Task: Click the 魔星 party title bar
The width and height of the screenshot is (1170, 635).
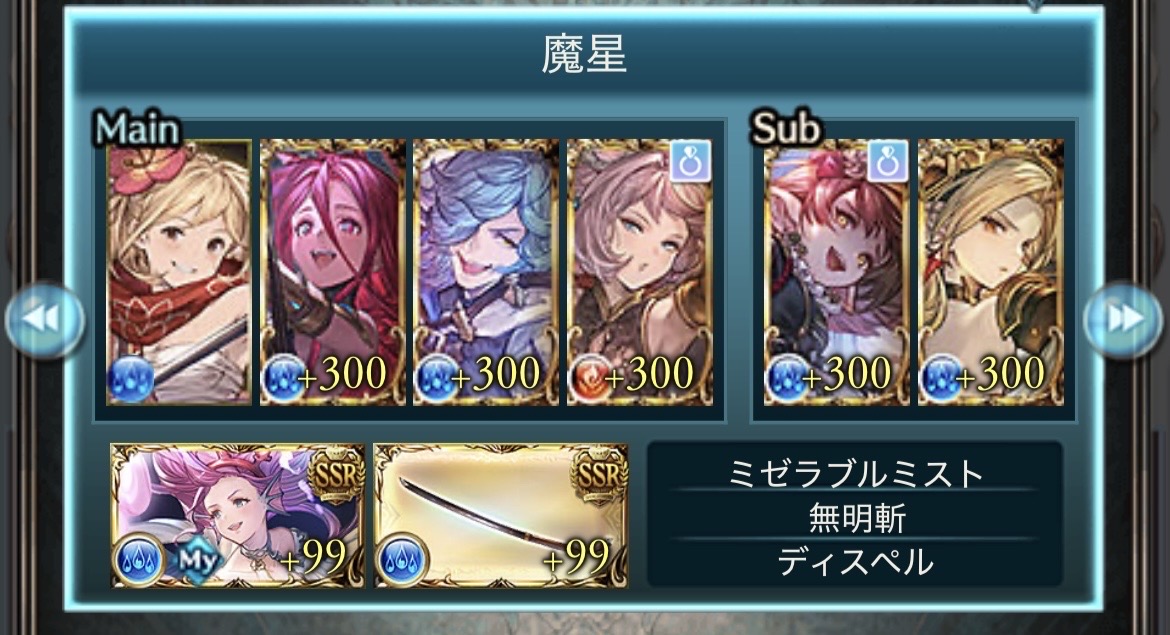Action: click(x=584, y=56)
